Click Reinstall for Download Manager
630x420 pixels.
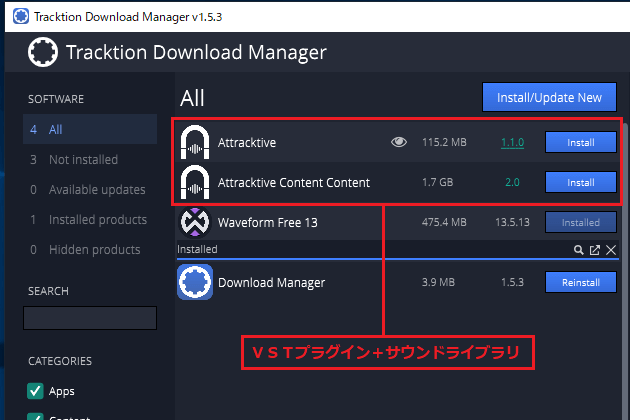(580, 283)
